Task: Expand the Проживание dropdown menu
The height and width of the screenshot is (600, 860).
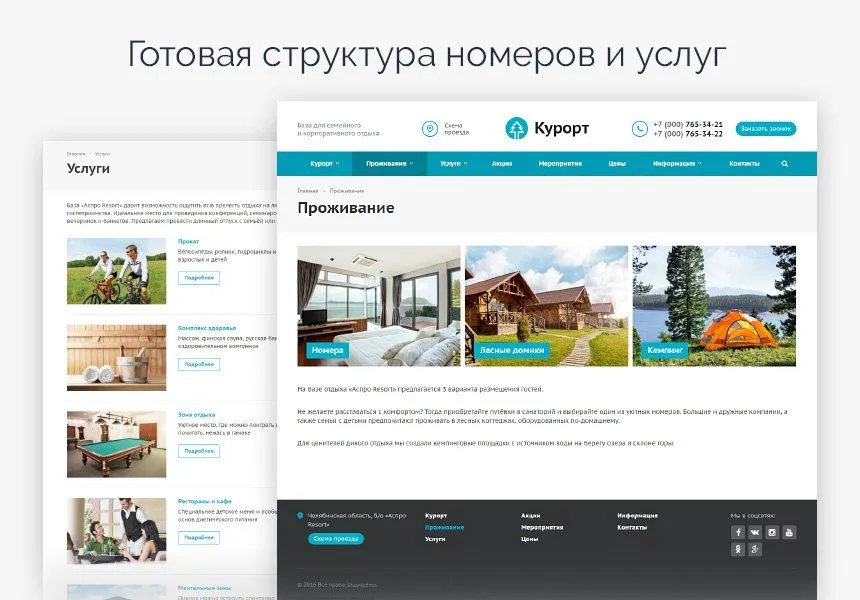Action: pyautogui.click(x=390, y=162)
